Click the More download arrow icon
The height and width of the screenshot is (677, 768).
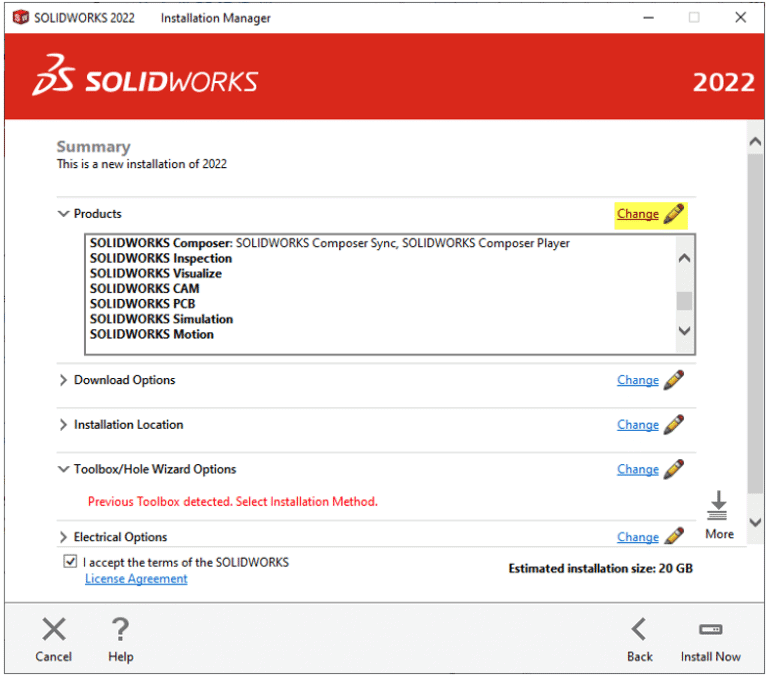(x=718, y=506)
